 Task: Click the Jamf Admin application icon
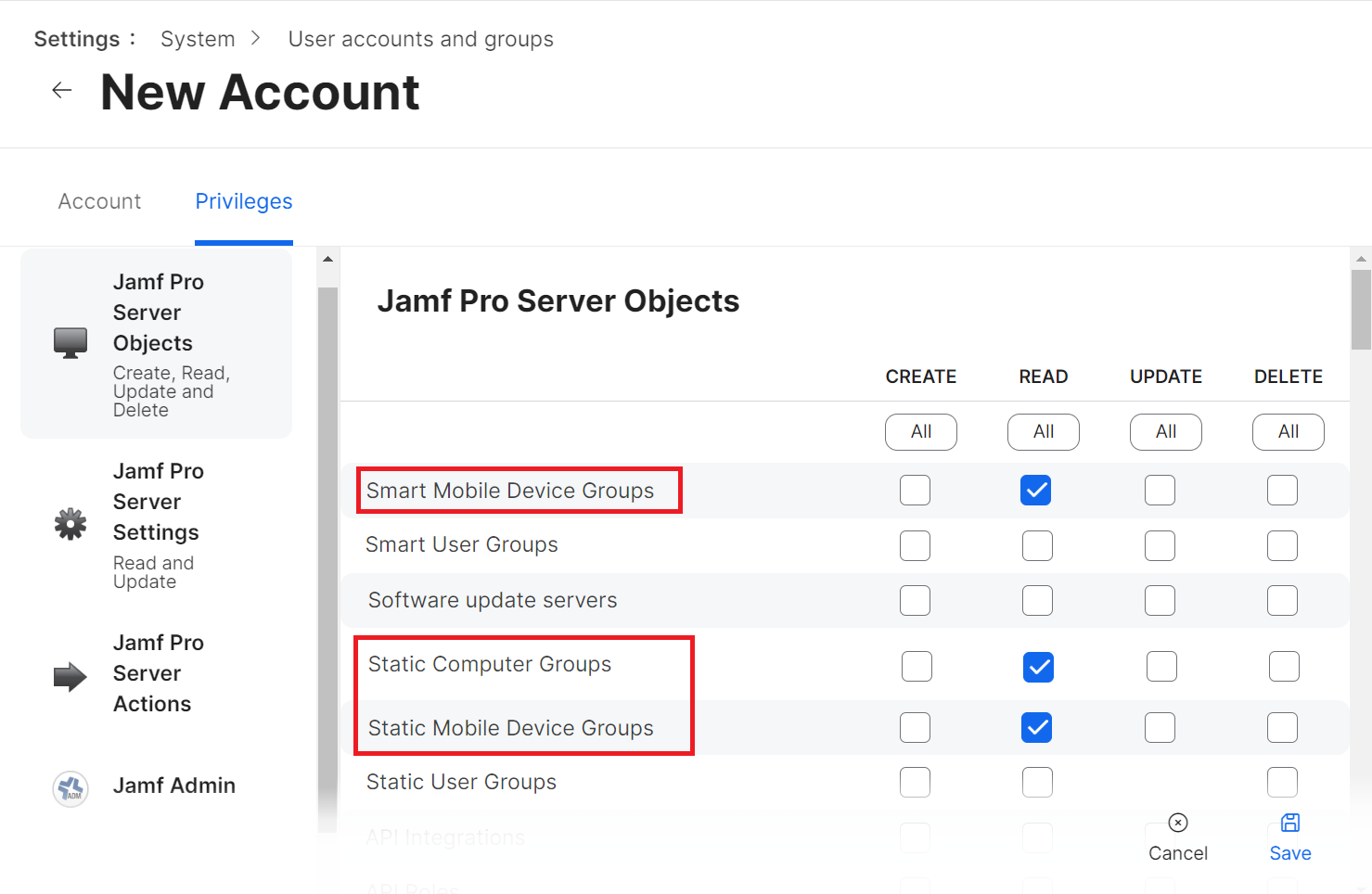pos(71,789)
